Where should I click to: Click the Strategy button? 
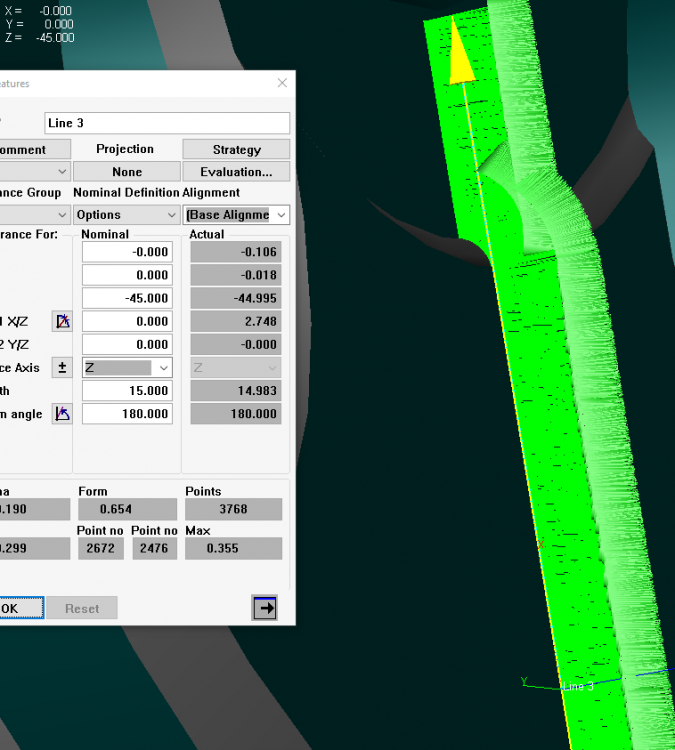click(236, 149)
